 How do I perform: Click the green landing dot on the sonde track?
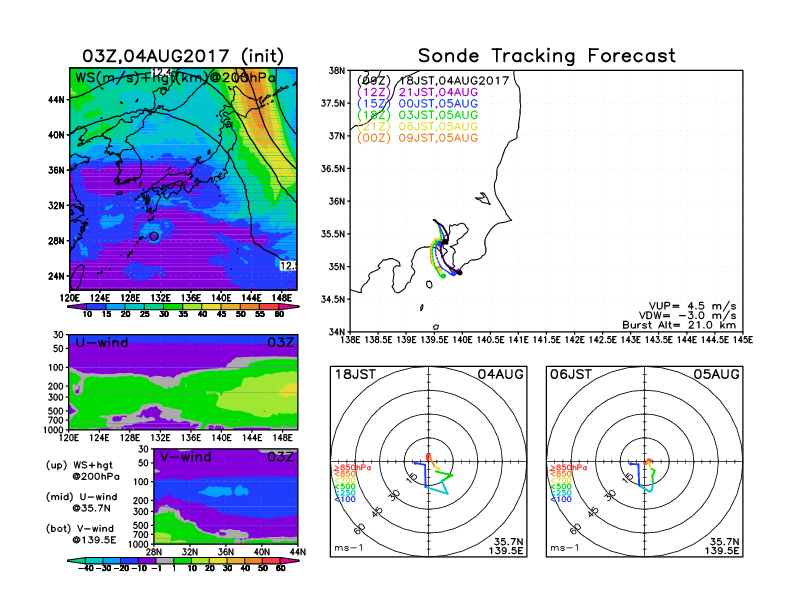(443, 276)
